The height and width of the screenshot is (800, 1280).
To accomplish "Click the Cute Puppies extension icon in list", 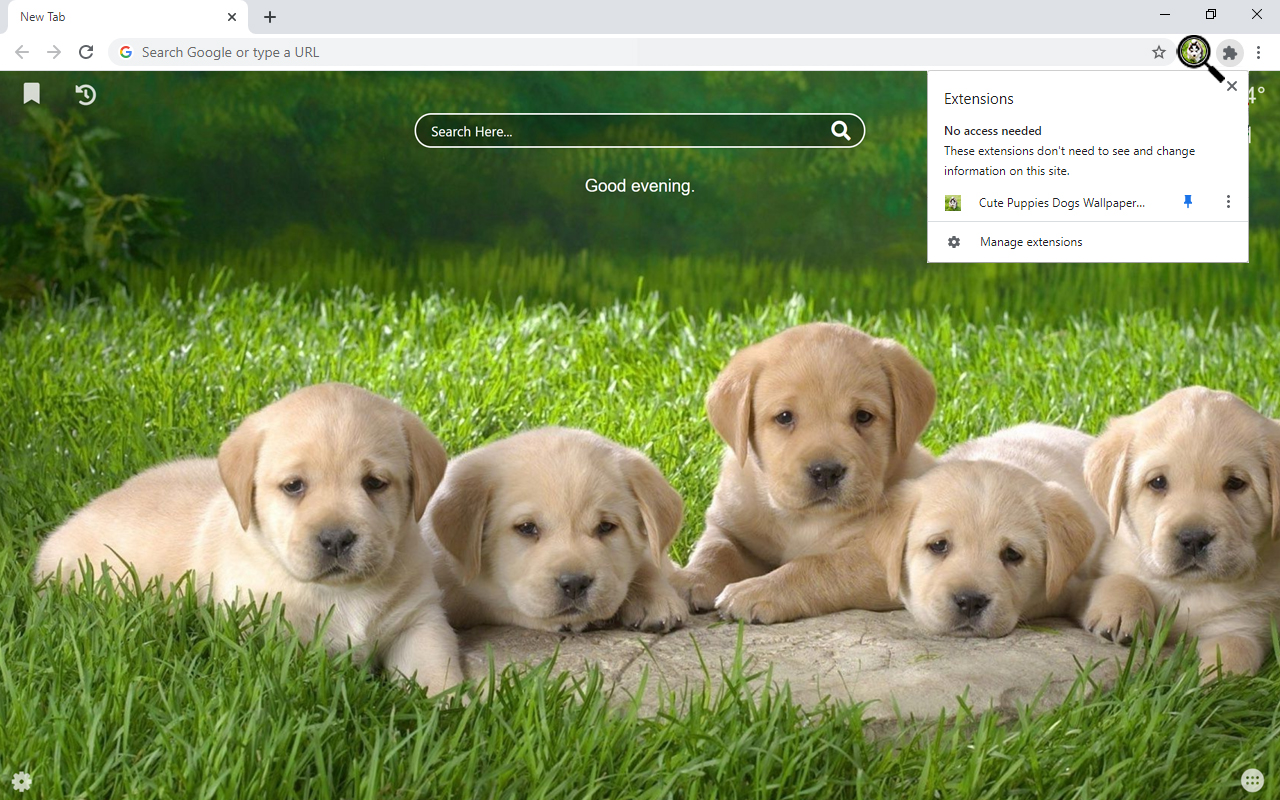I will tap(953, 203).
